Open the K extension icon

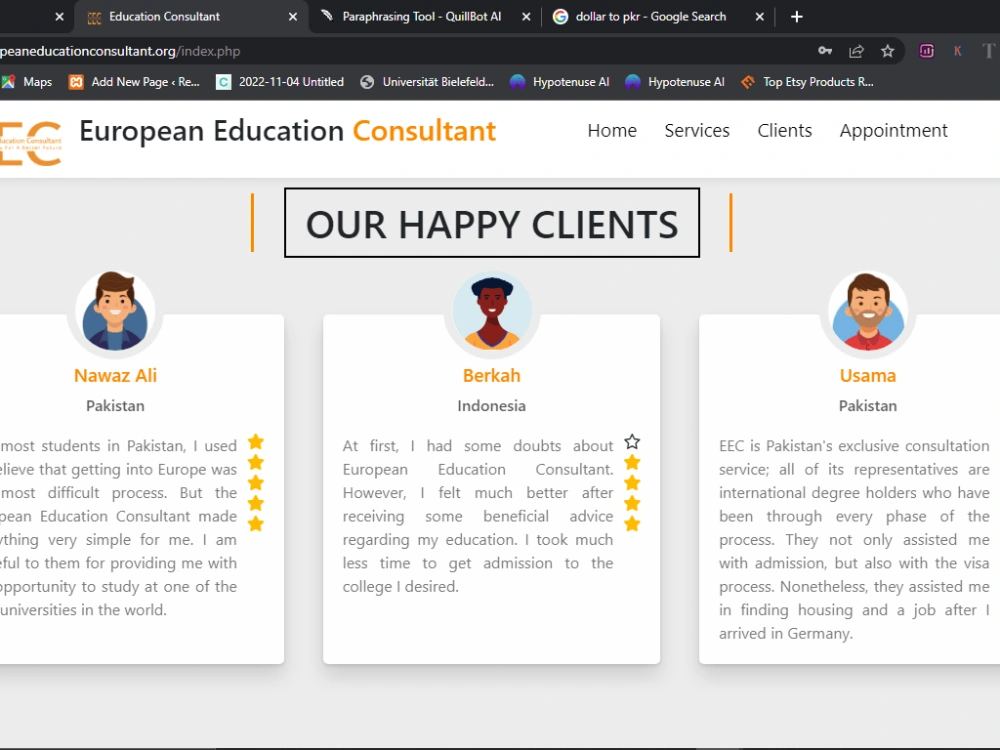(x=957, y=51)
